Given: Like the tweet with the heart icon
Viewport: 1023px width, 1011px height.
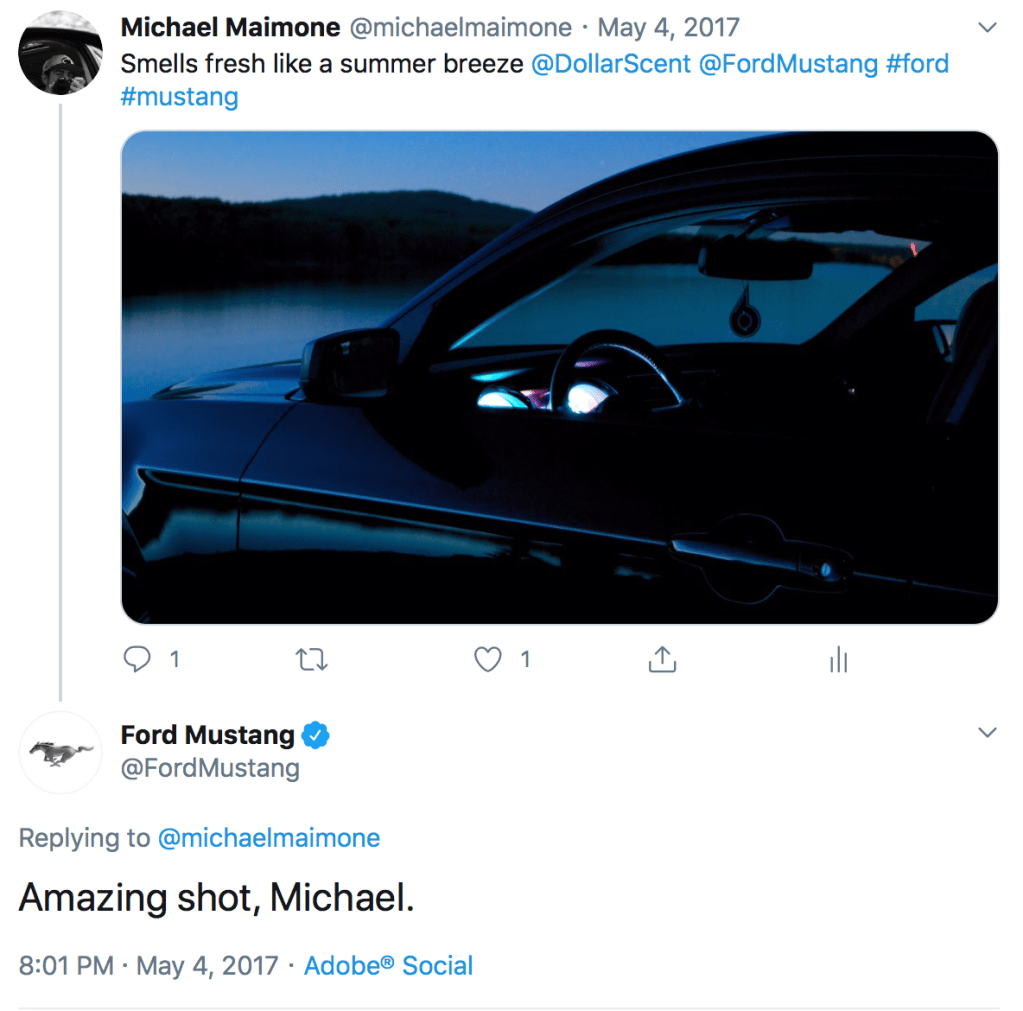Looking at the screenshot, I should coord(488,659).
